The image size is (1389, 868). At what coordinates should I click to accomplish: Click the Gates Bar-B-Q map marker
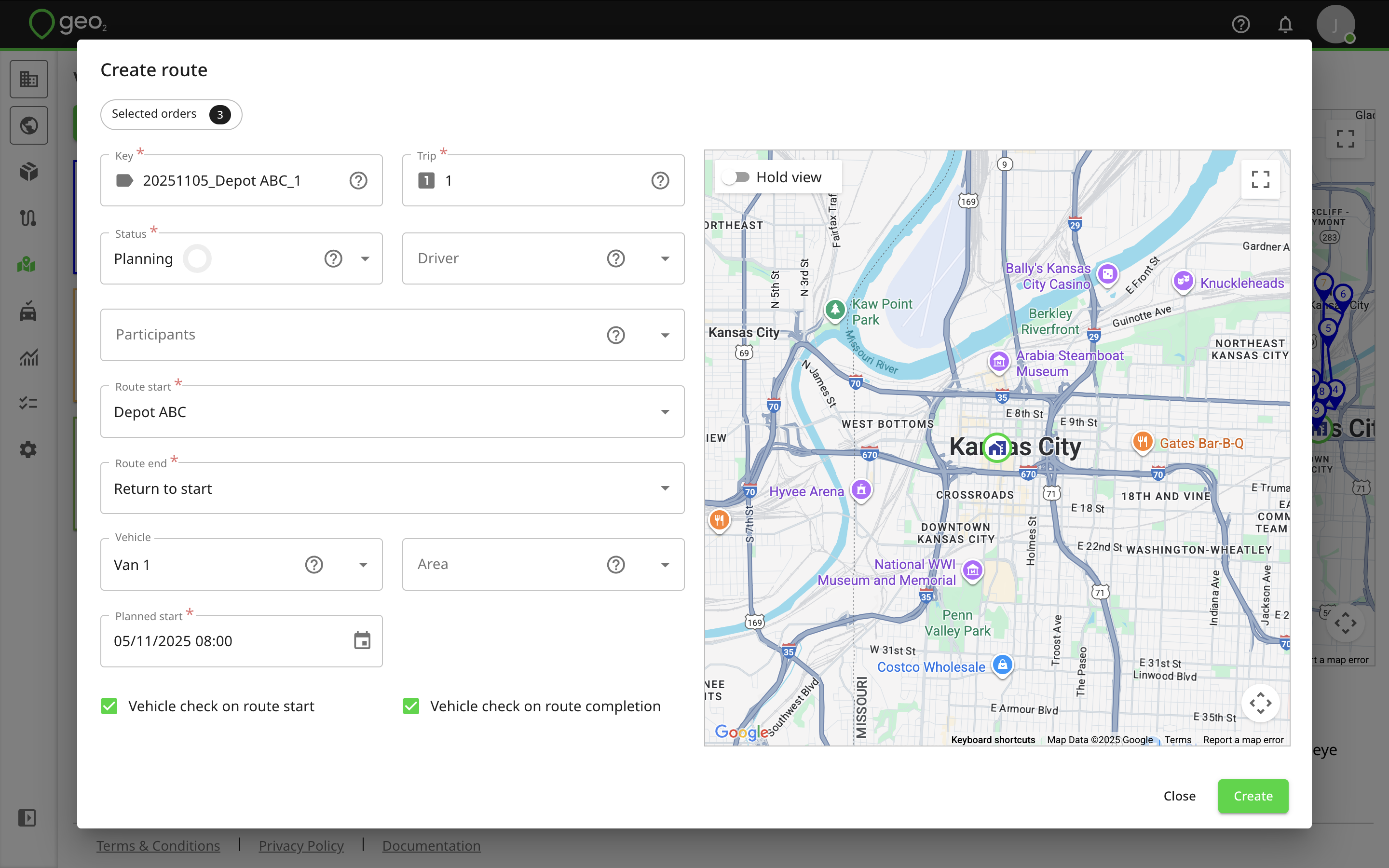click(x=1142, y=442)
